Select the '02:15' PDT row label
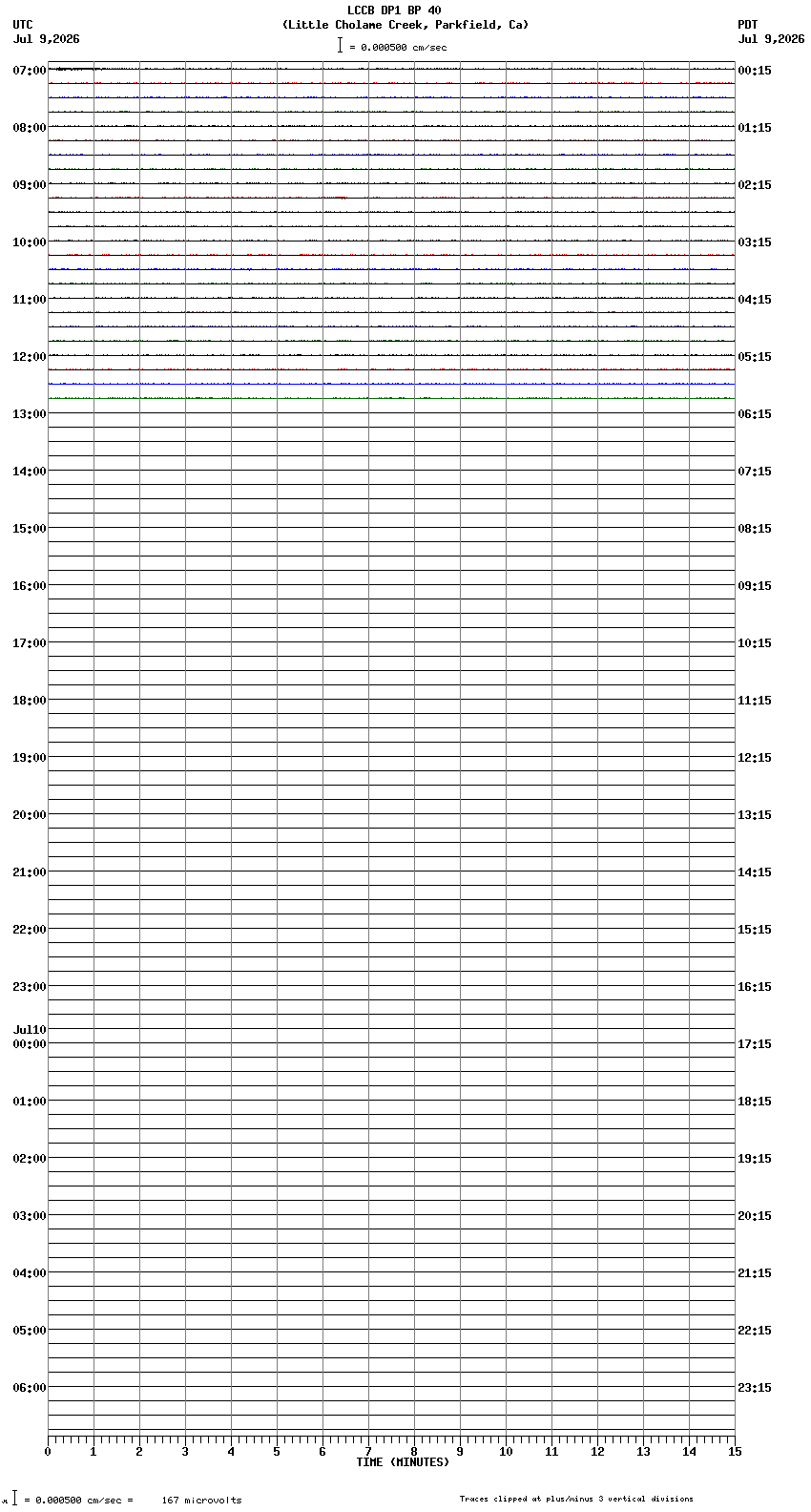Image resolution: width=811 pixels, height=1512 pixels. point(755,185)
